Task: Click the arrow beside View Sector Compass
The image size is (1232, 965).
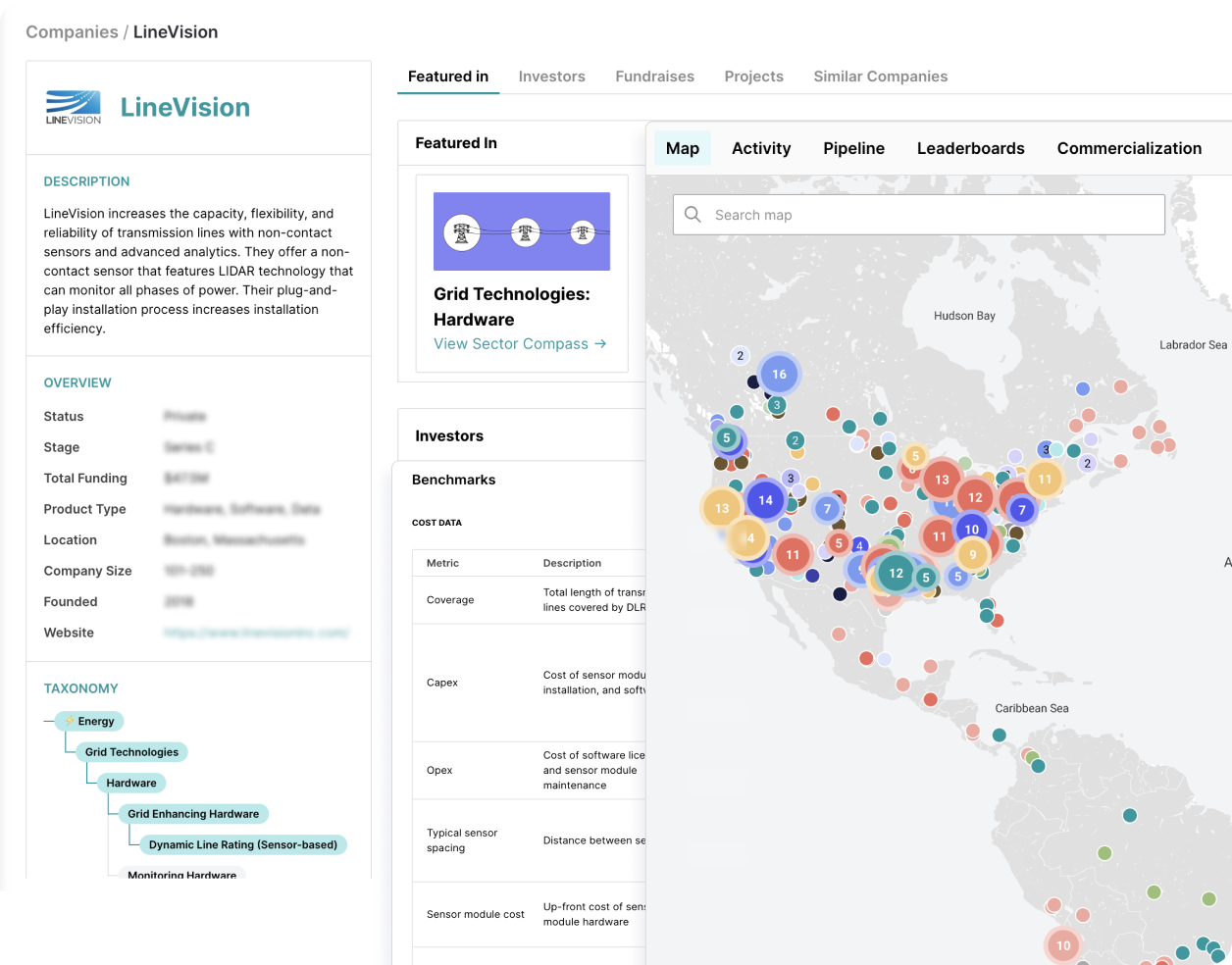Action: 600,344
